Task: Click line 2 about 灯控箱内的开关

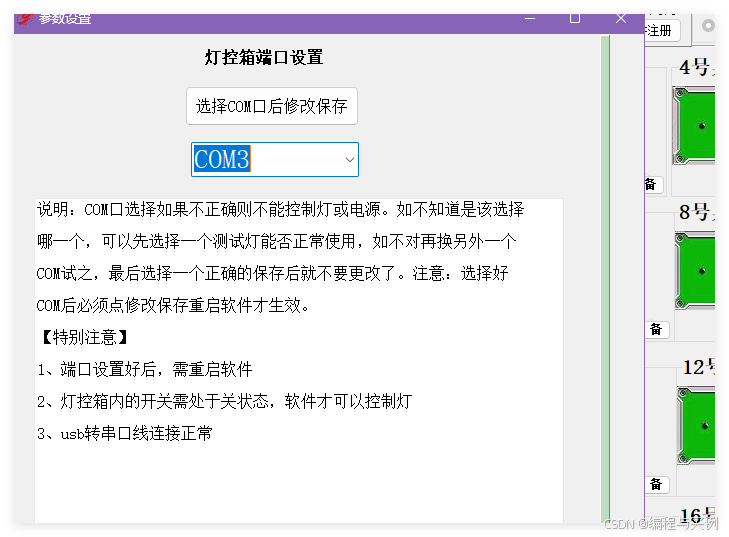Action: [x=225, y=401]
